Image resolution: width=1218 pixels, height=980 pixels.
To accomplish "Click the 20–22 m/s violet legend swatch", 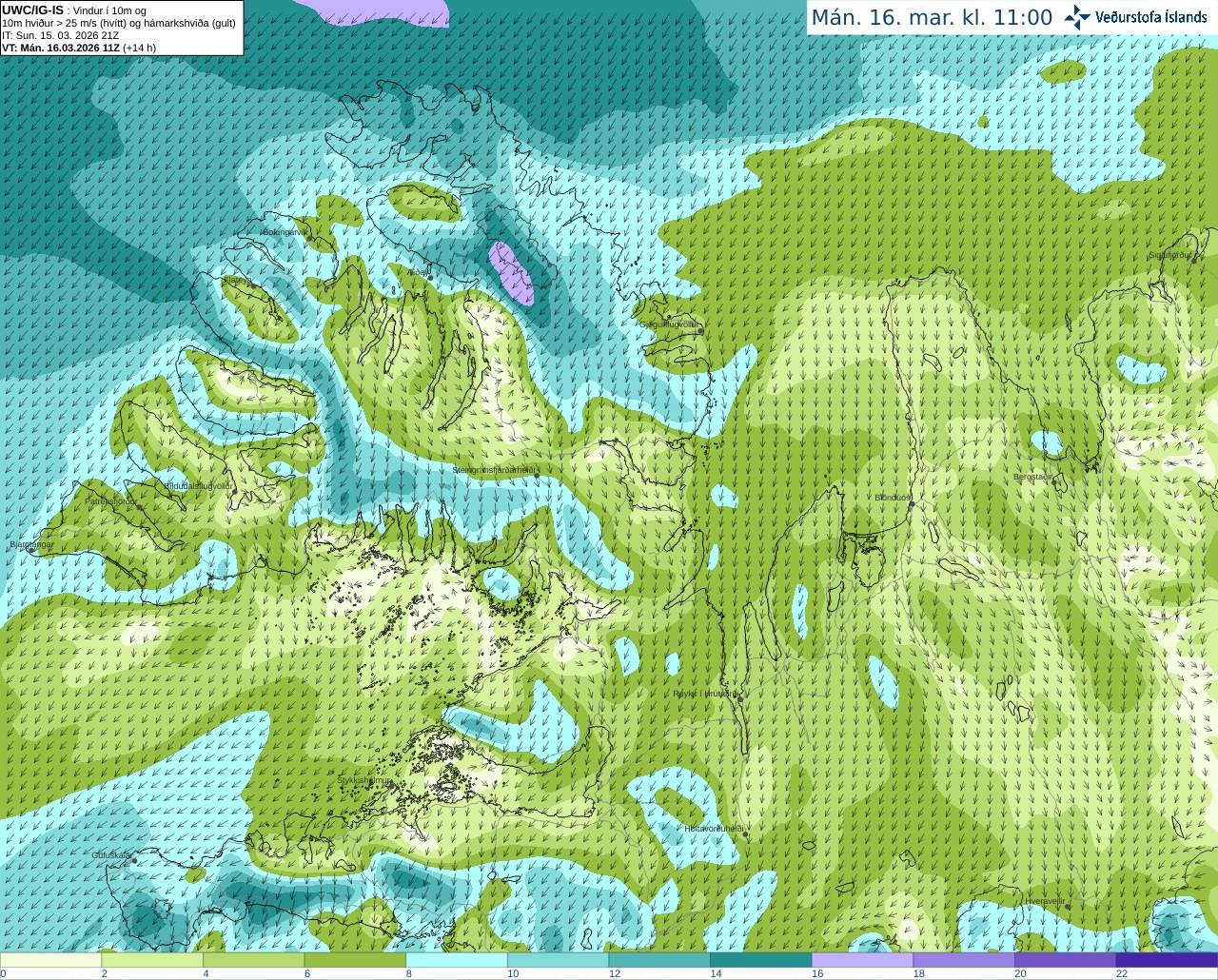I will click(x=1065, y=960).
